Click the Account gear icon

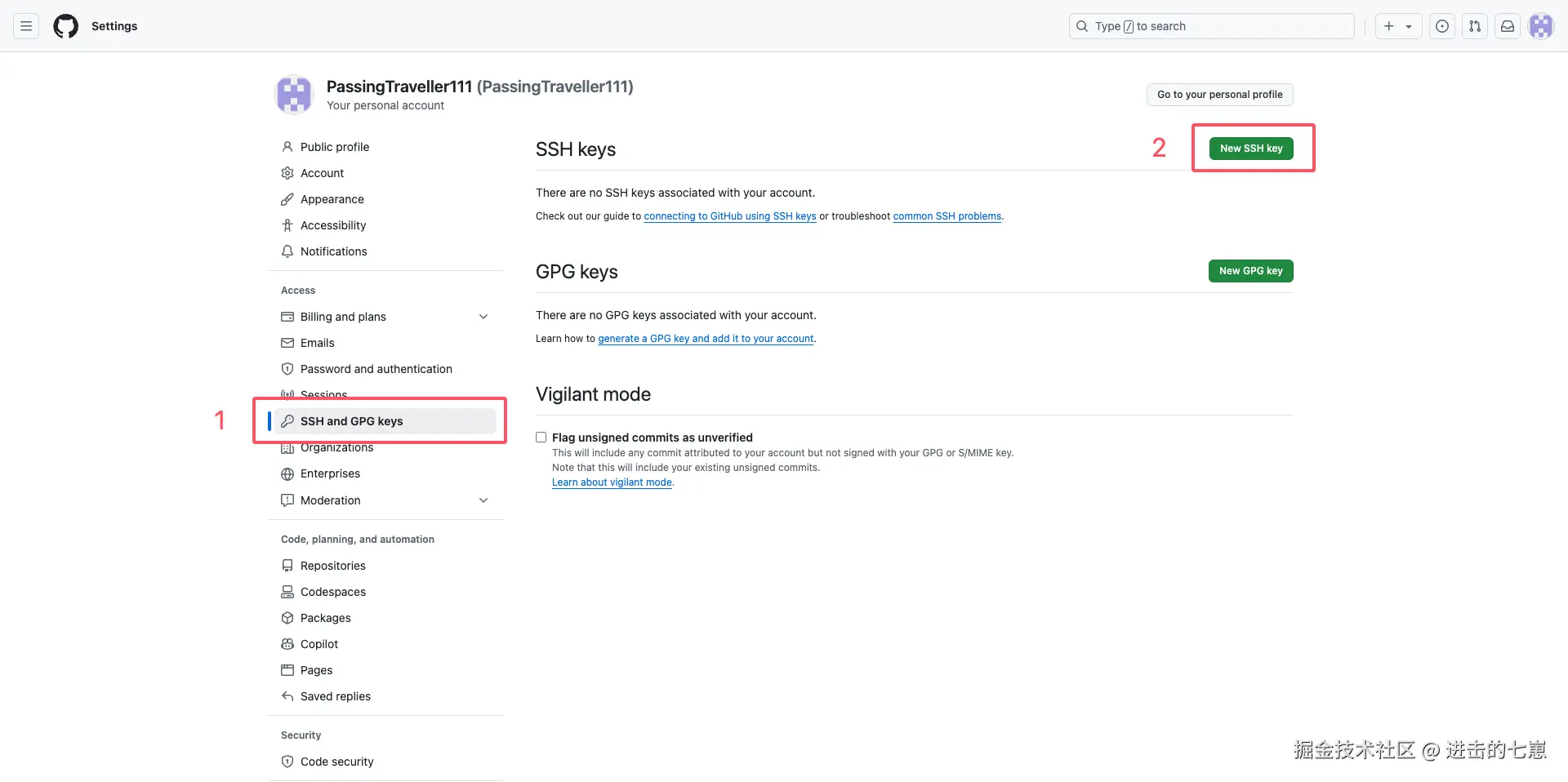[x=287, y=173]
